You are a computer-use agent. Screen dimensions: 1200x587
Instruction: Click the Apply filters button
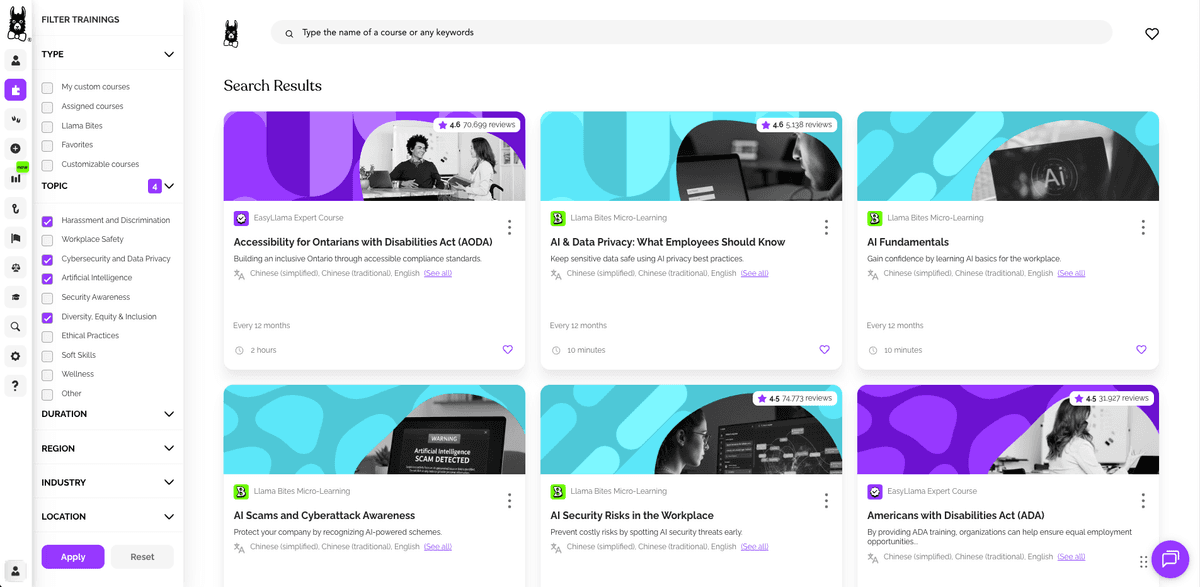(x=73, y=557)
